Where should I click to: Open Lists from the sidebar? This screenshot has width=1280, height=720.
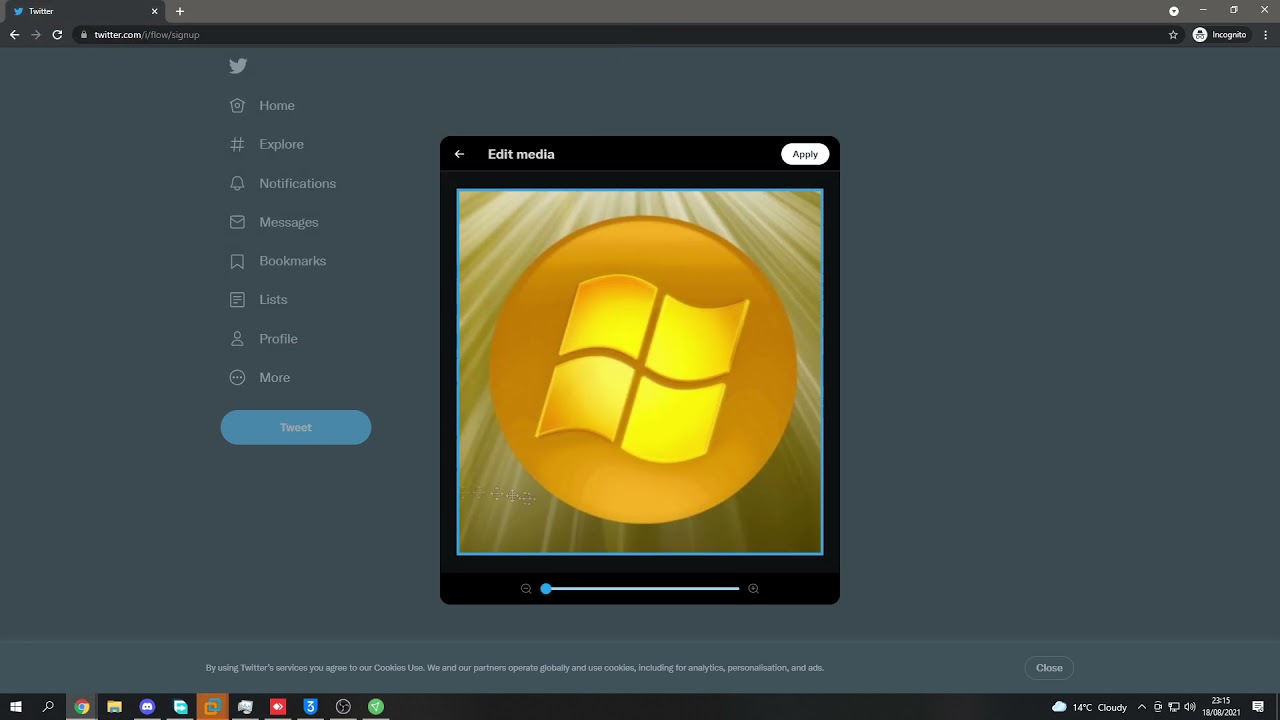pyautogui.click(x=273, y=300)
